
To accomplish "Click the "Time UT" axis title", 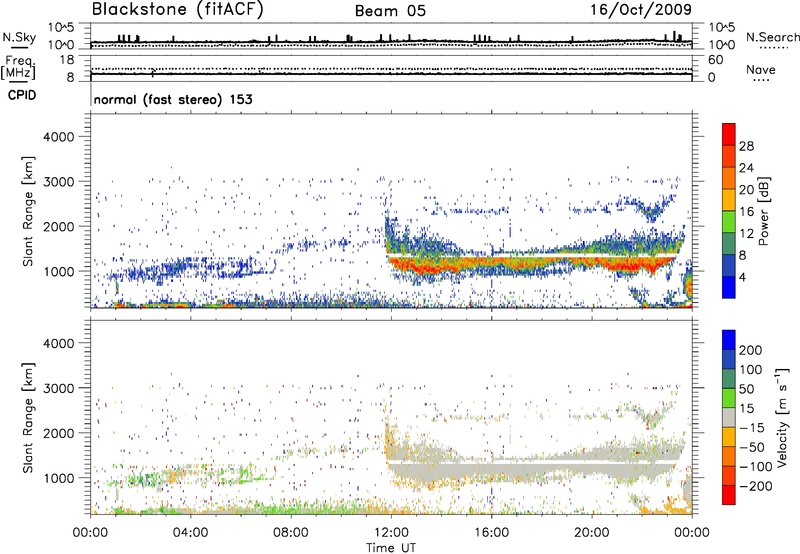I will pyautogui.click(x=391, y=548).
